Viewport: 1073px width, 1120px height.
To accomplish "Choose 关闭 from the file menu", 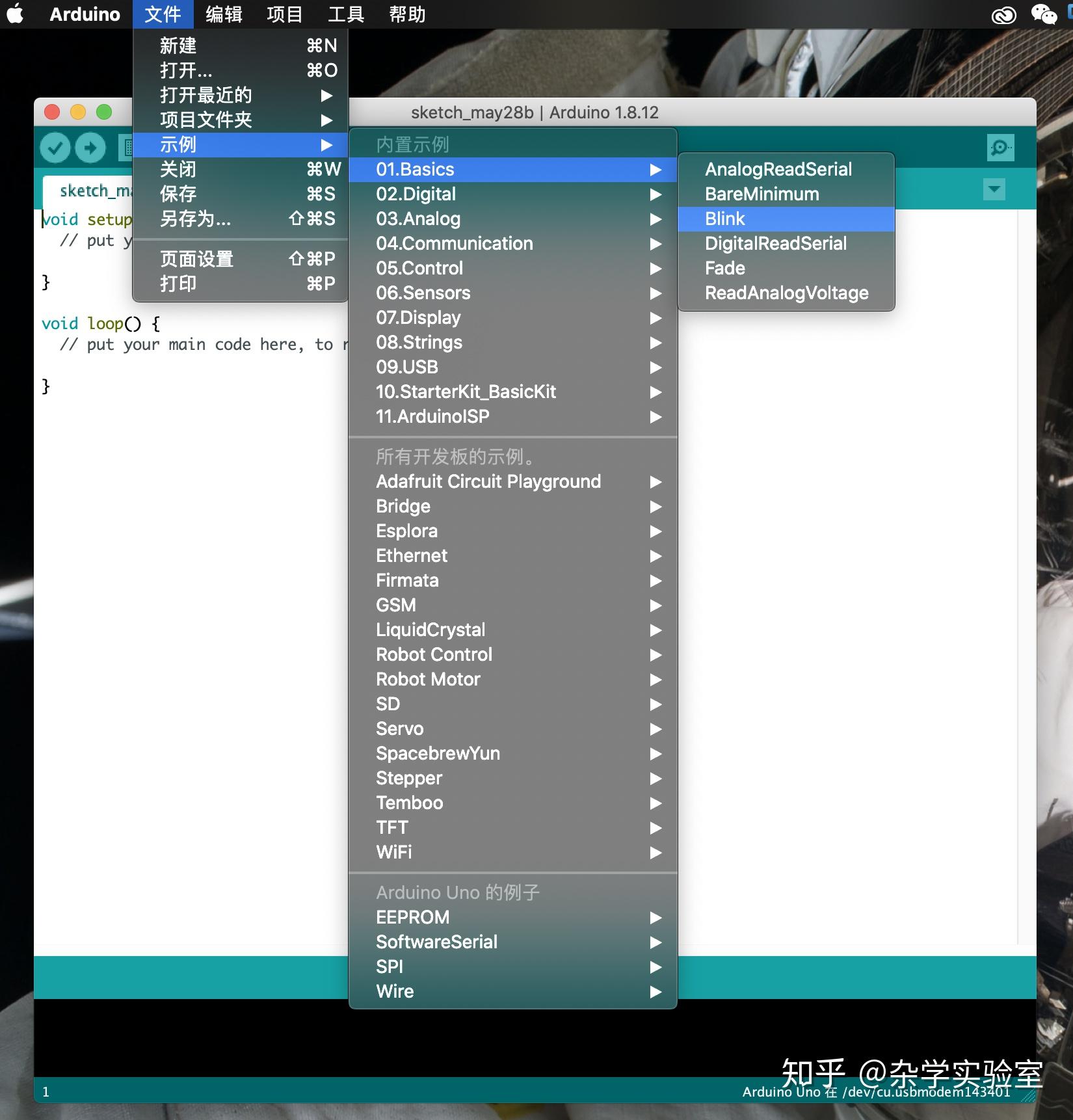I will click(x=241, y=169).
